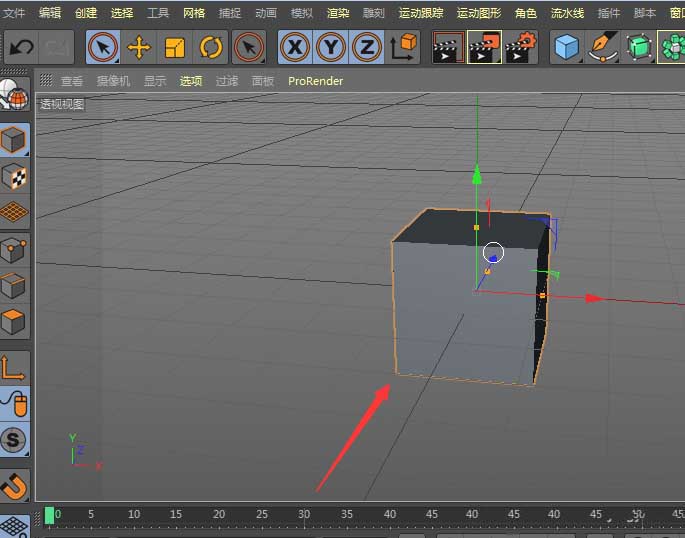Image resolution: width=685 pixels, height=538 pixels.
Task: Toggle viewport Solo S button
Action: pos(14,439)
